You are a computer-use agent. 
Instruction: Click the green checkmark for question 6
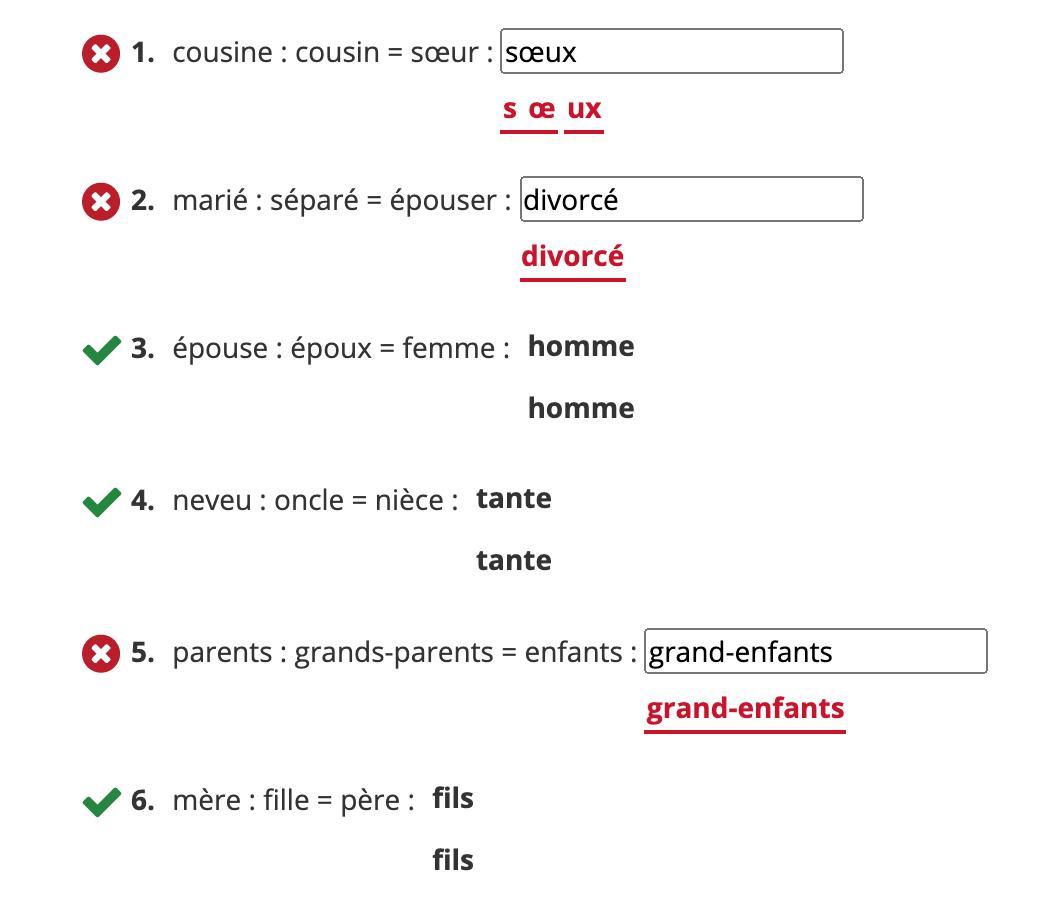(x=102, y=802)
